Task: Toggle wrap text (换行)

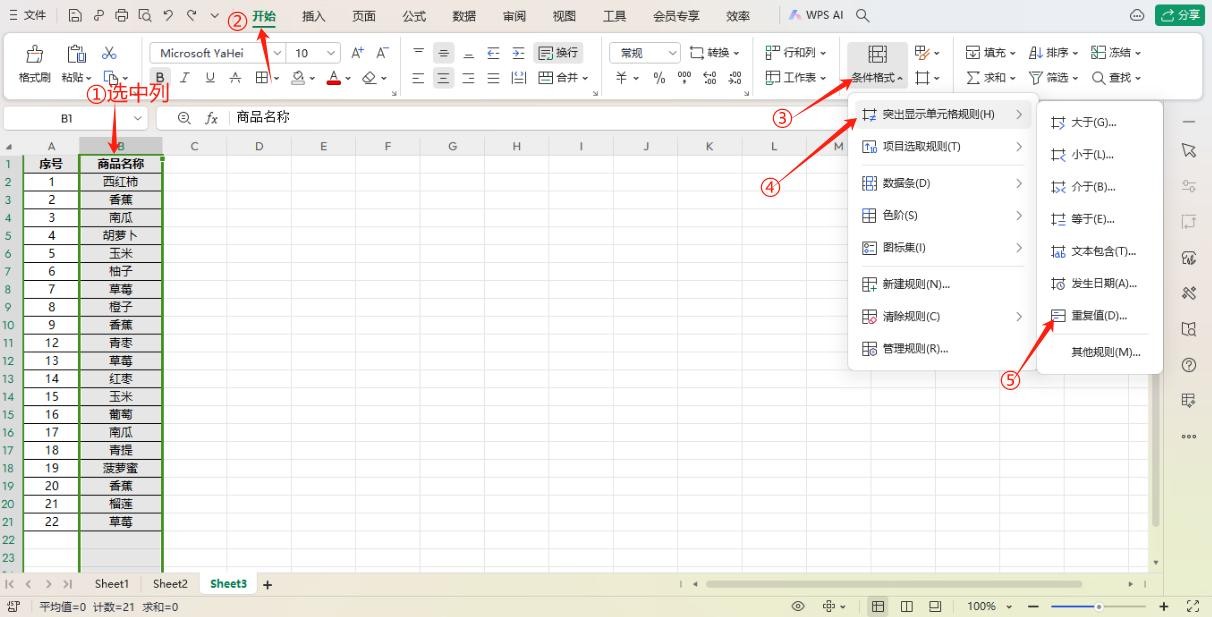Action: click(x=558, y=53)
